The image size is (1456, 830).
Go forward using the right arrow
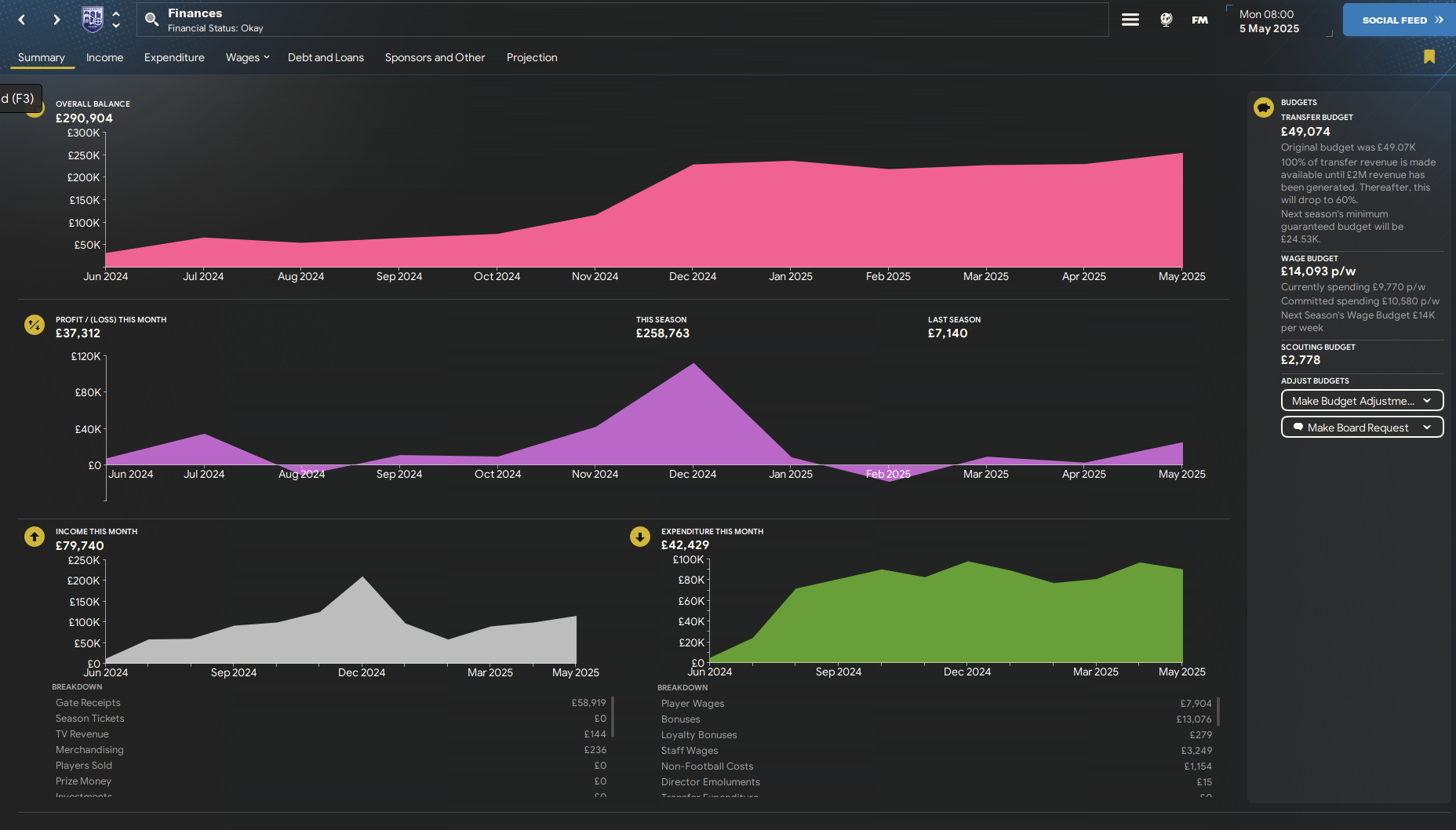coord(56,20)
